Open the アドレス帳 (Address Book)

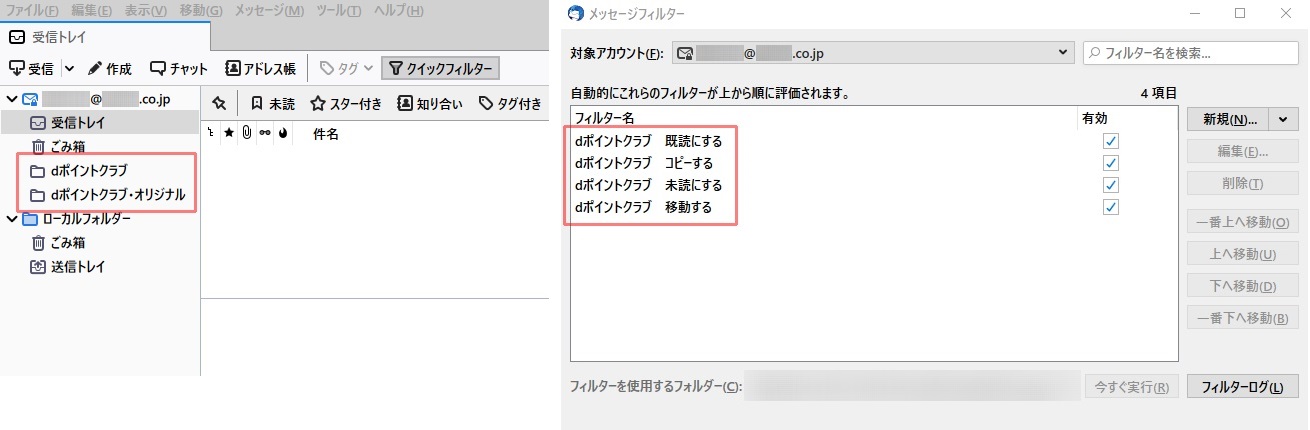260,69
